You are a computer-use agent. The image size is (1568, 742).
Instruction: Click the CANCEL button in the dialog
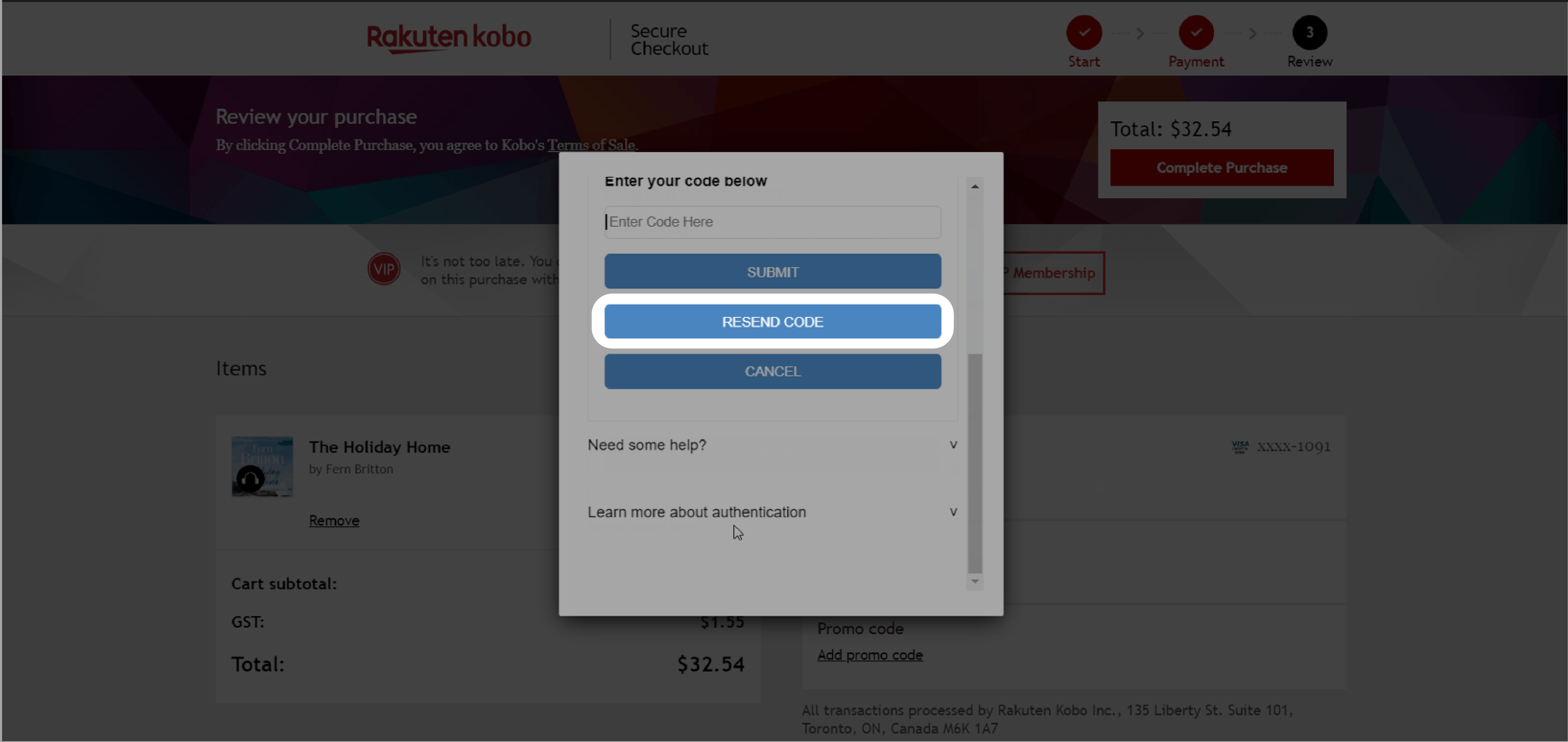pyautogui.click(x=773, y=371)
